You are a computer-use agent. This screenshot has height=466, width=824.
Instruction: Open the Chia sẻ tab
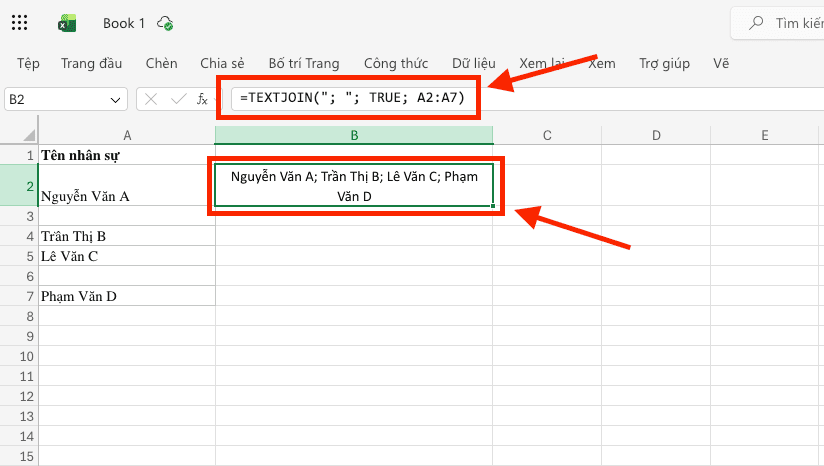(x=222, y=64)
